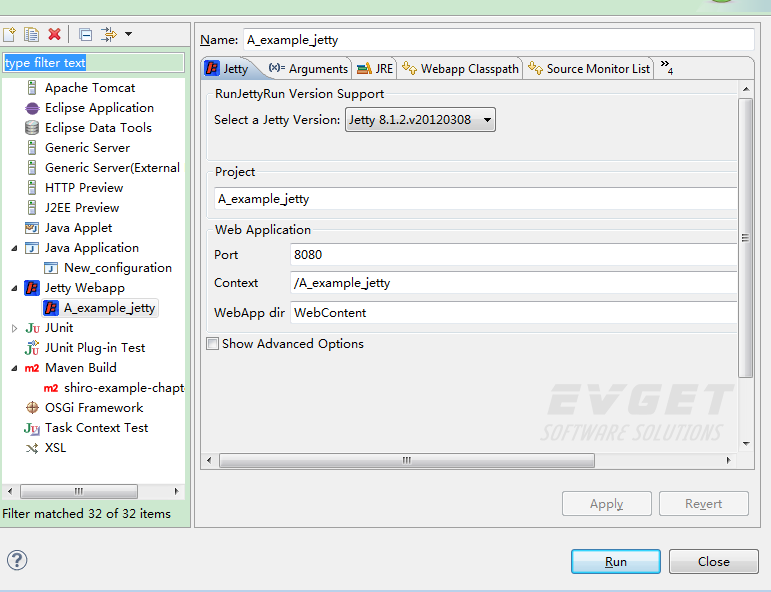Image resolution: width=771 pixels, height=592 pixels.
Task: Select the Java Application icon
Action: coord(32,248)
